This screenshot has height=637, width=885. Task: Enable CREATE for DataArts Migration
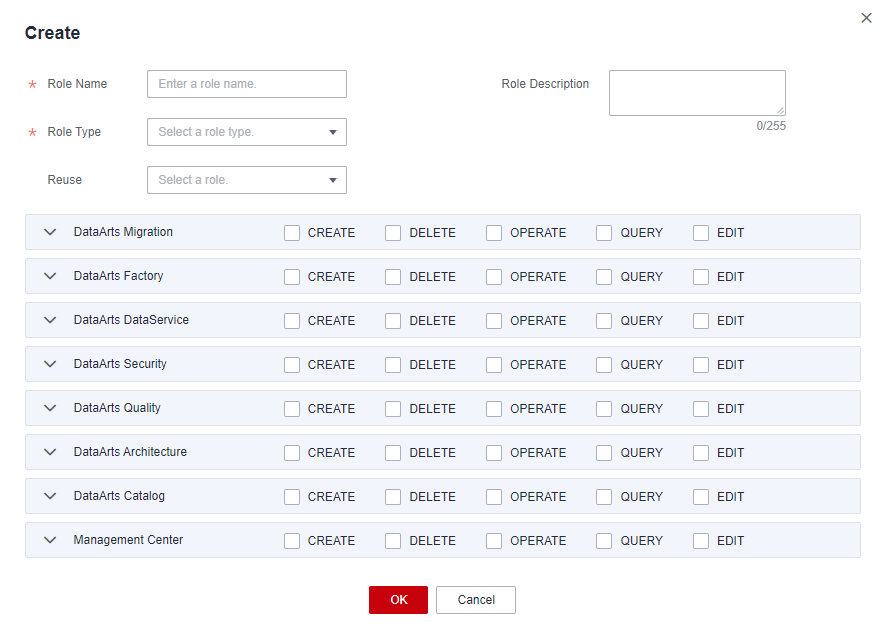tap(292, 233)
